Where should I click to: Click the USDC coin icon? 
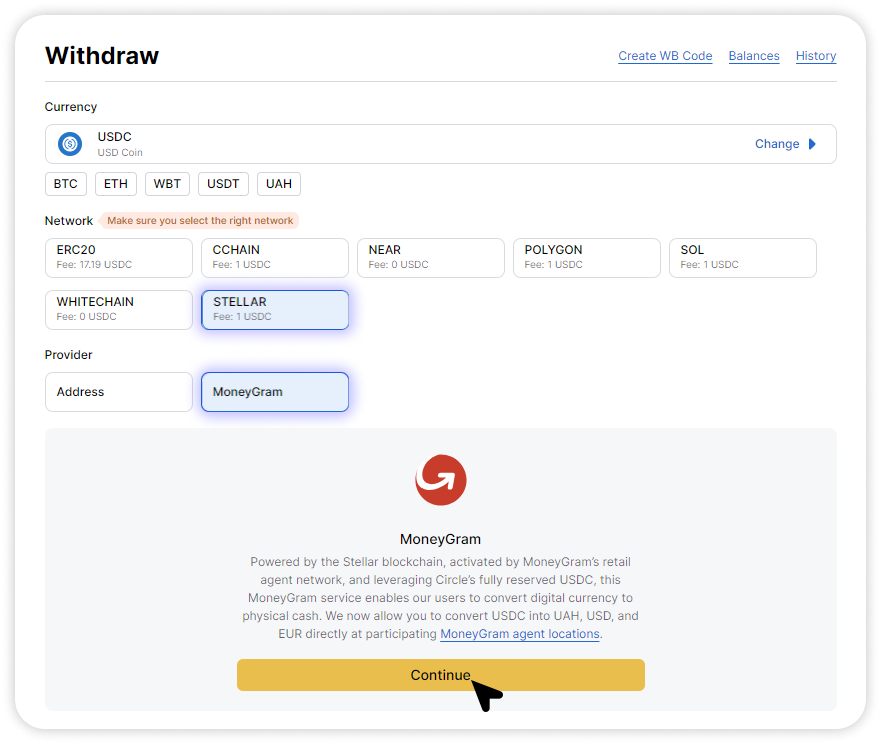[x=70, y=144]
